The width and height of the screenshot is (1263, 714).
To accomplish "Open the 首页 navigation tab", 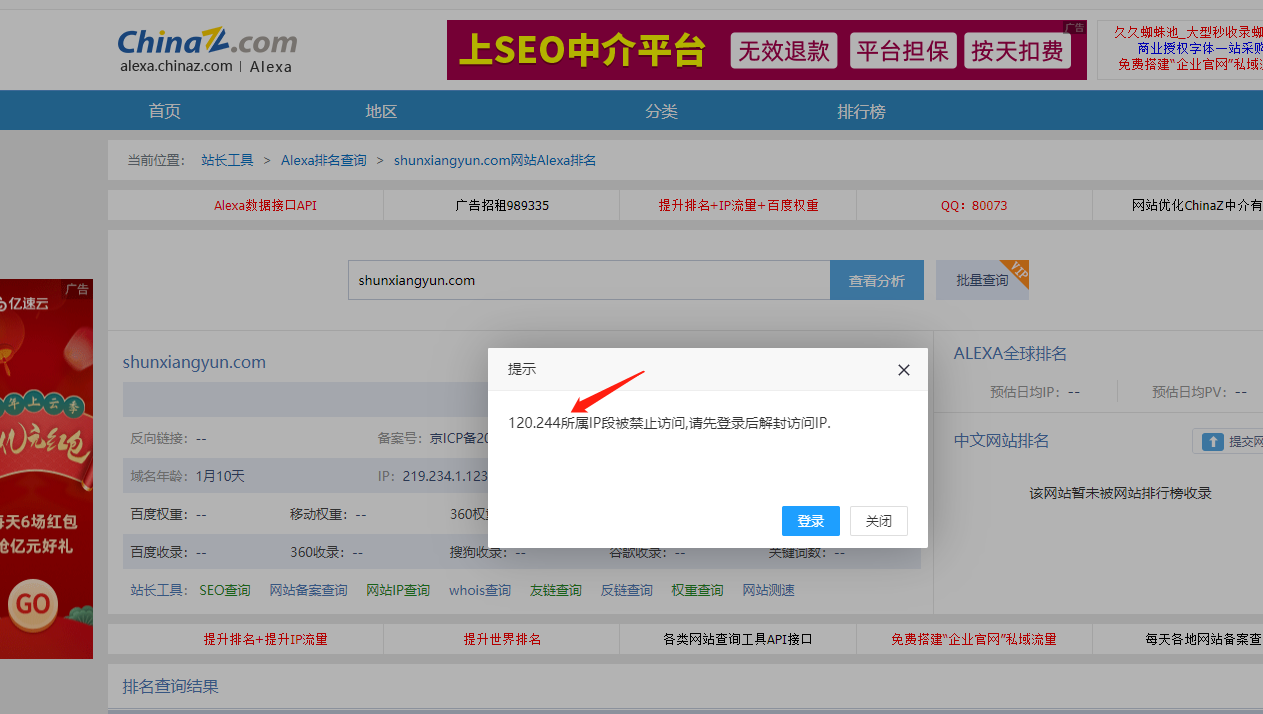I will (x=165, y=111).
